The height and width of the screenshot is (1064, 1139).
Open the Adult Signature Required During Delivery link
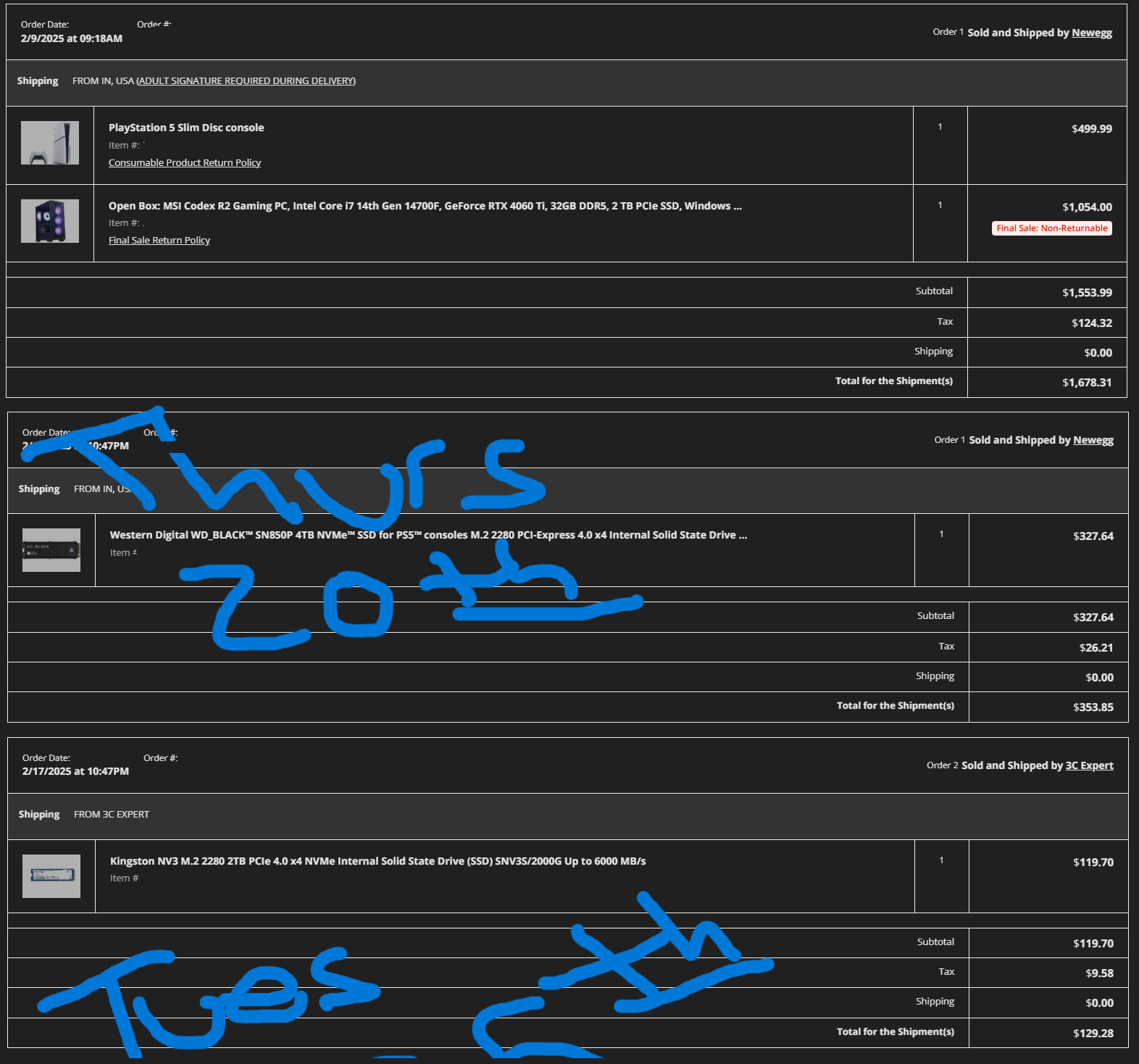click(246, 80)
